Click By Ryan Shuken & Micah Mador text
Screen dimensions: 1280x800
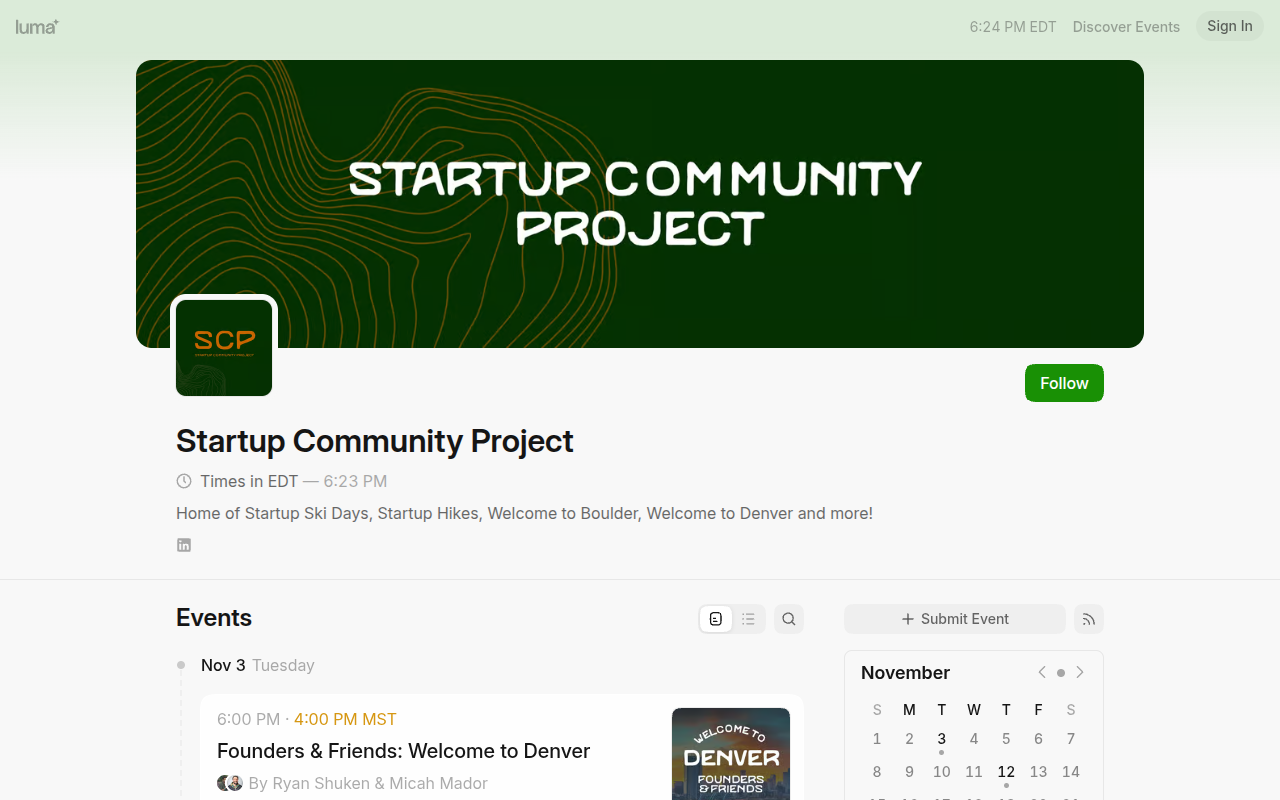pyautogui.click(x=368, y=783)
